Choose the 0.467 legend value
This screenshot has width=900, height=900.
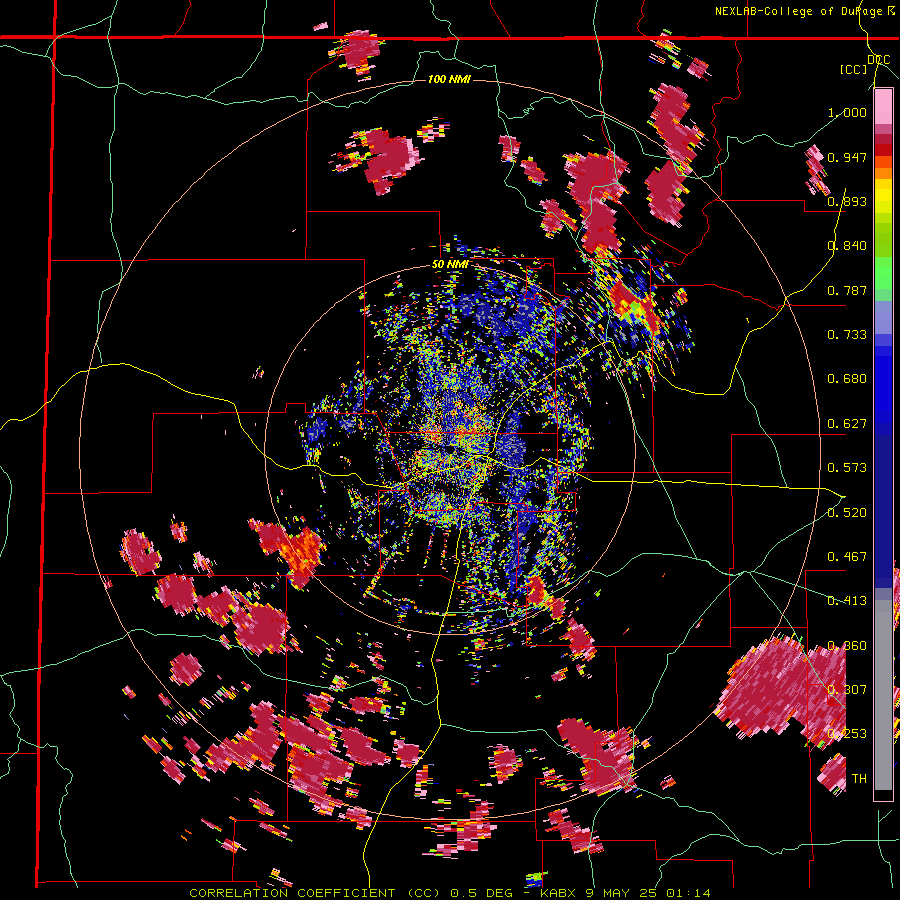(847, 557)
